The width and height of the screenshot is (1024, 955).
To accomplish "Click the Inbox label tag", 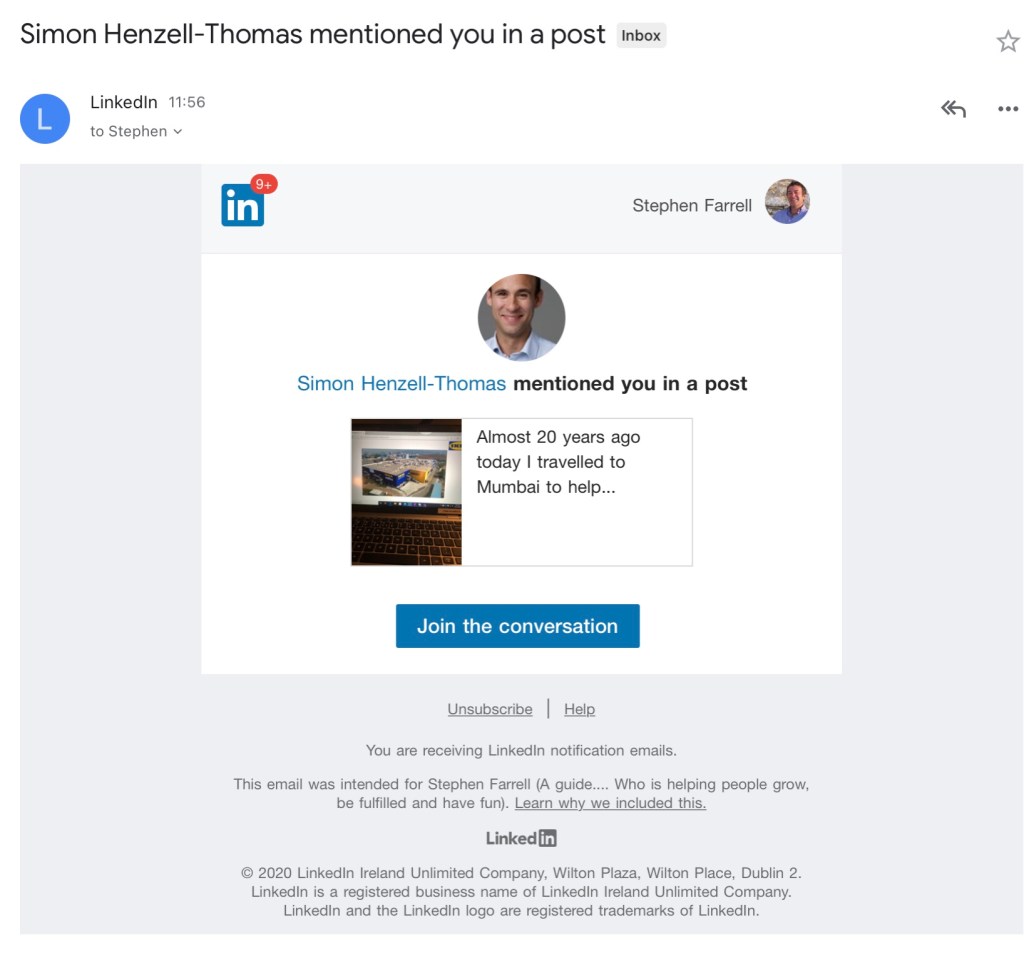I will 641,35.
